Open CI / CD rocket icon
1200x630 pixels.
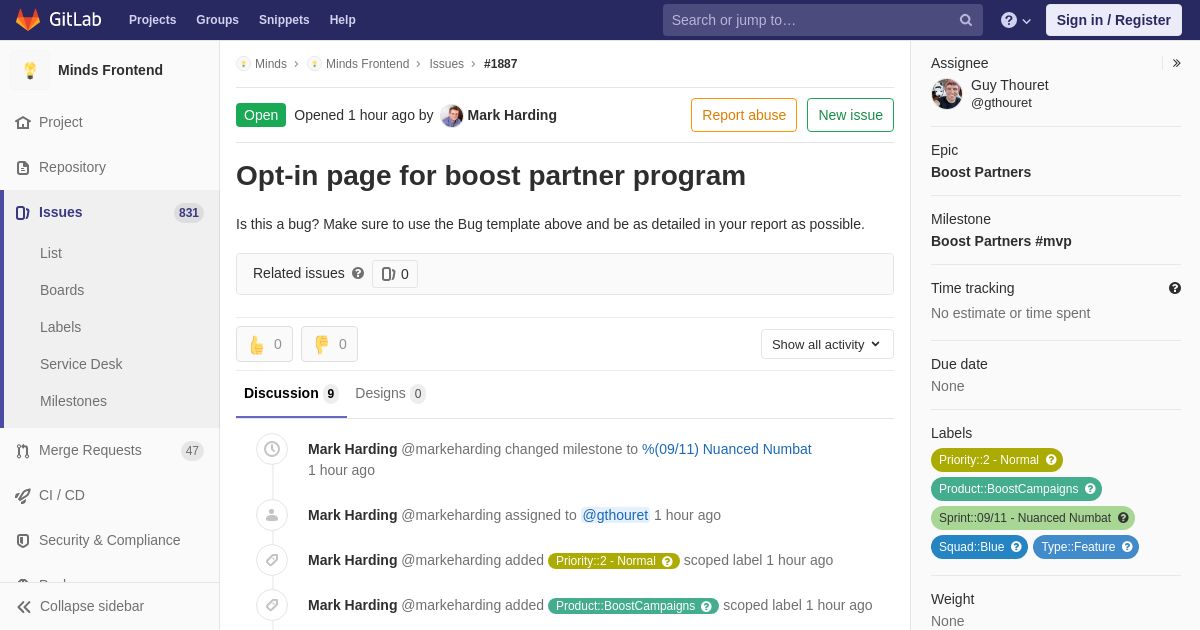[23, 495]
